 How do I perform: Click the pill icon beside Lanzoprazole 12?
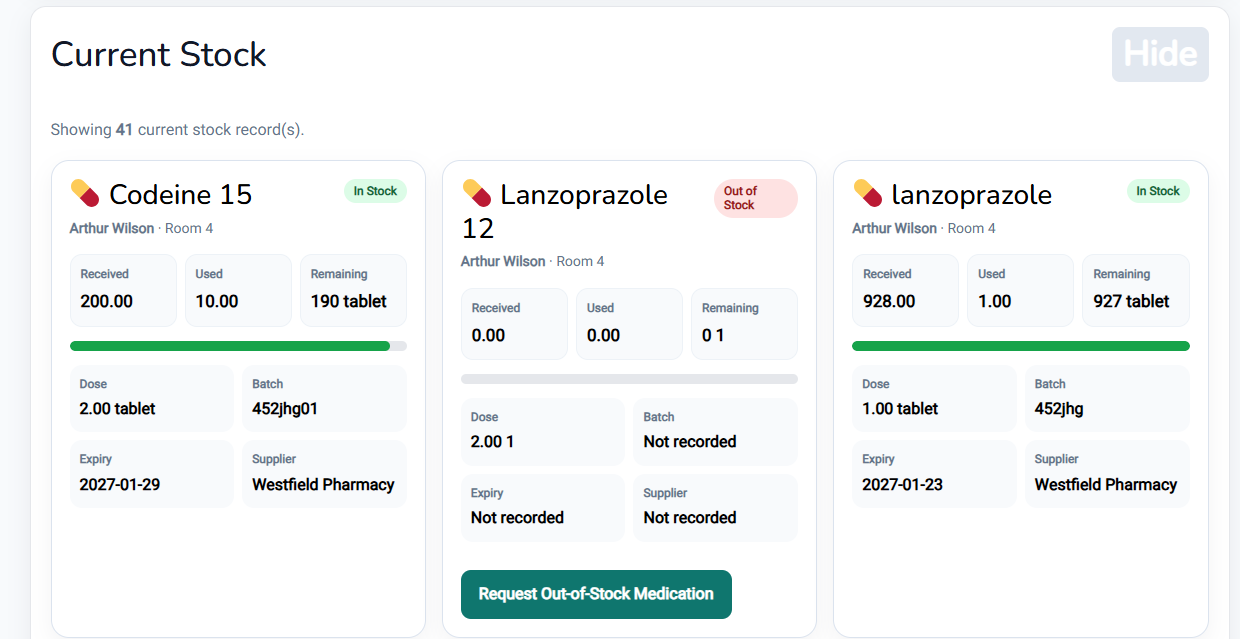(x=477, y=193)
